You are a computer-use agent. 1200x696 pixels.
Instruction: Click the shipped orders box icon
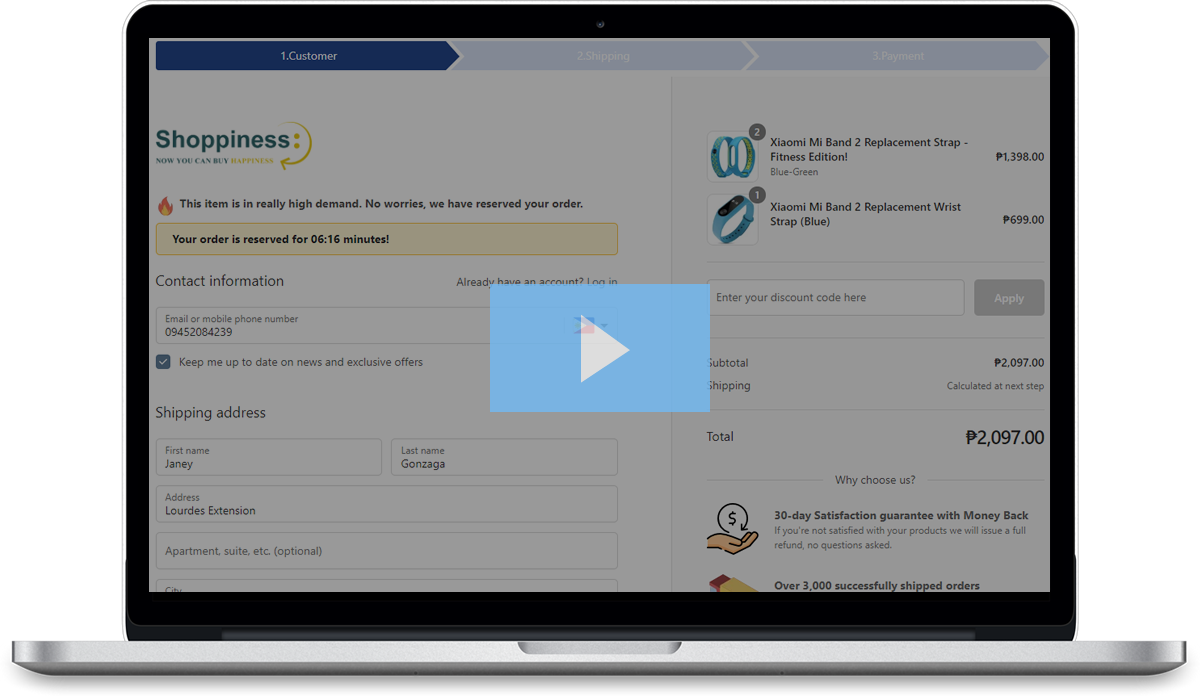(732, 583)
